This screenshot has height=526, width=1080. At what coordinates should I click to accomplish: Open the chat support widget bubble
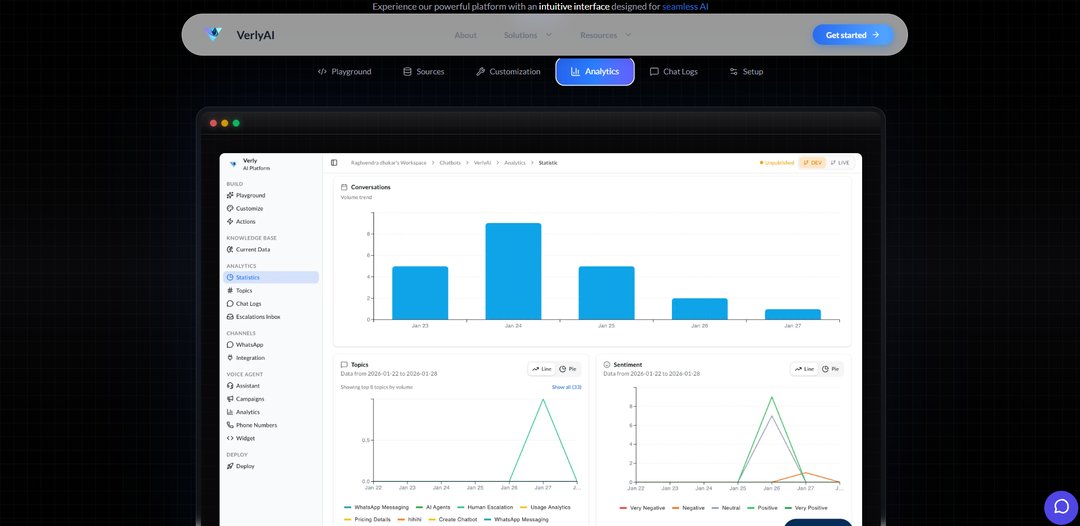click(x=1061, y=506)
